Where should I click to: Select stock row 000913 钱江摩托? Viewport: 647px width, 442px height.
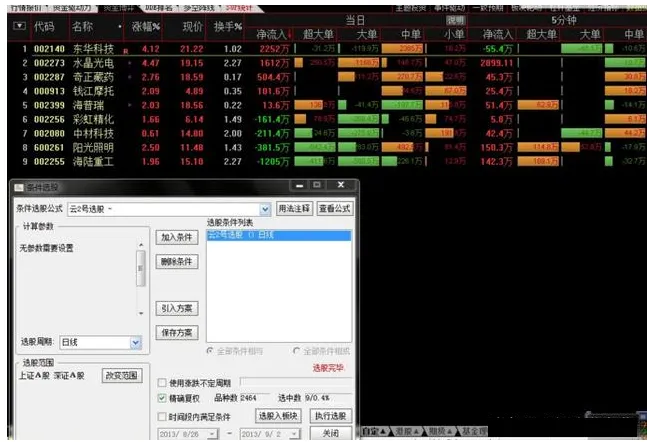(327, 91)
